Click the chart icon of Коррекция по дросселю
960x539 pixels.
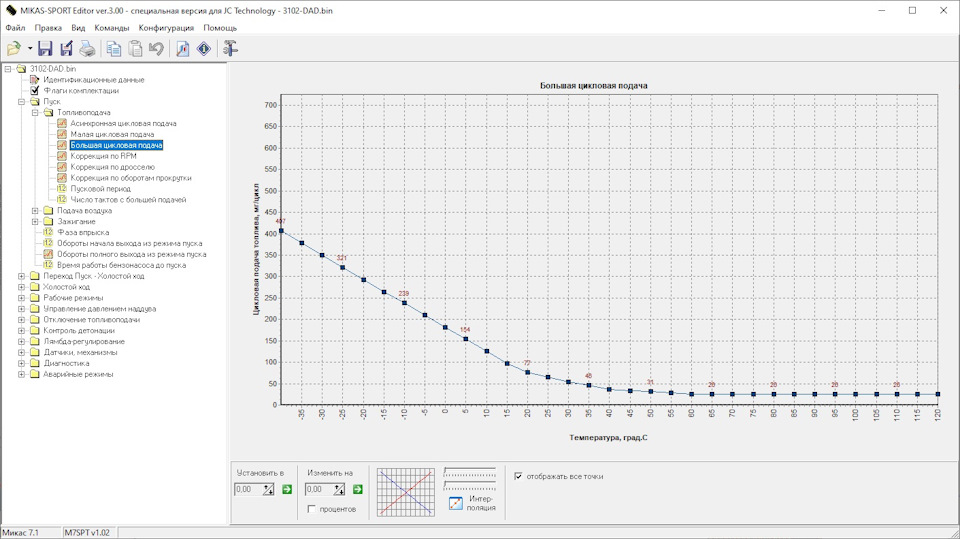pos(62,167)
